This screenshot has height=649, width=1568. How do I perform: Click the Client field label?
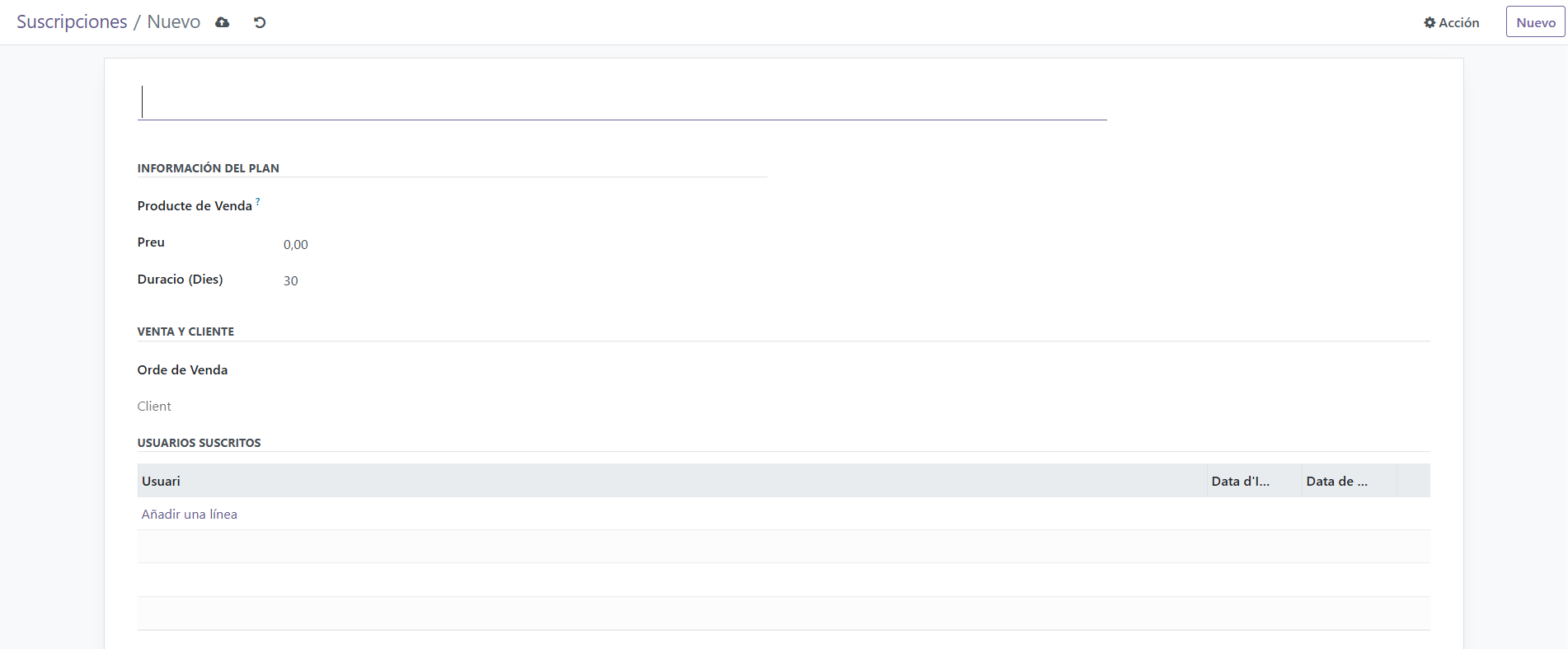(x=154, y=406)
